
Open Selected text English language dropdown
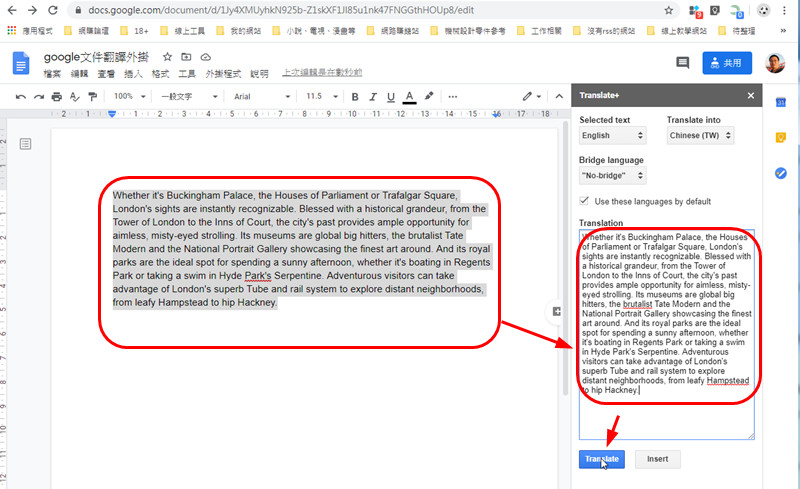pos(613,135)
